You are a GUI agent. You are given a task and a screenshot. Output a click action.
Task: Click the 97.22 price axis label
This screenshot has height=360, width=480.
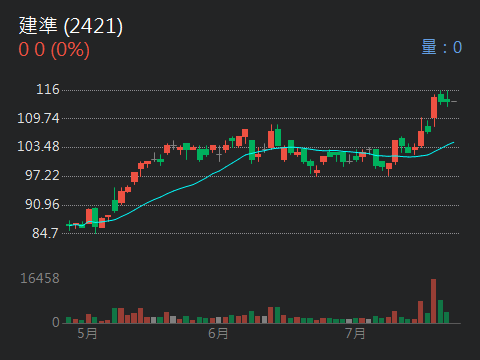[x=42, y=176]
